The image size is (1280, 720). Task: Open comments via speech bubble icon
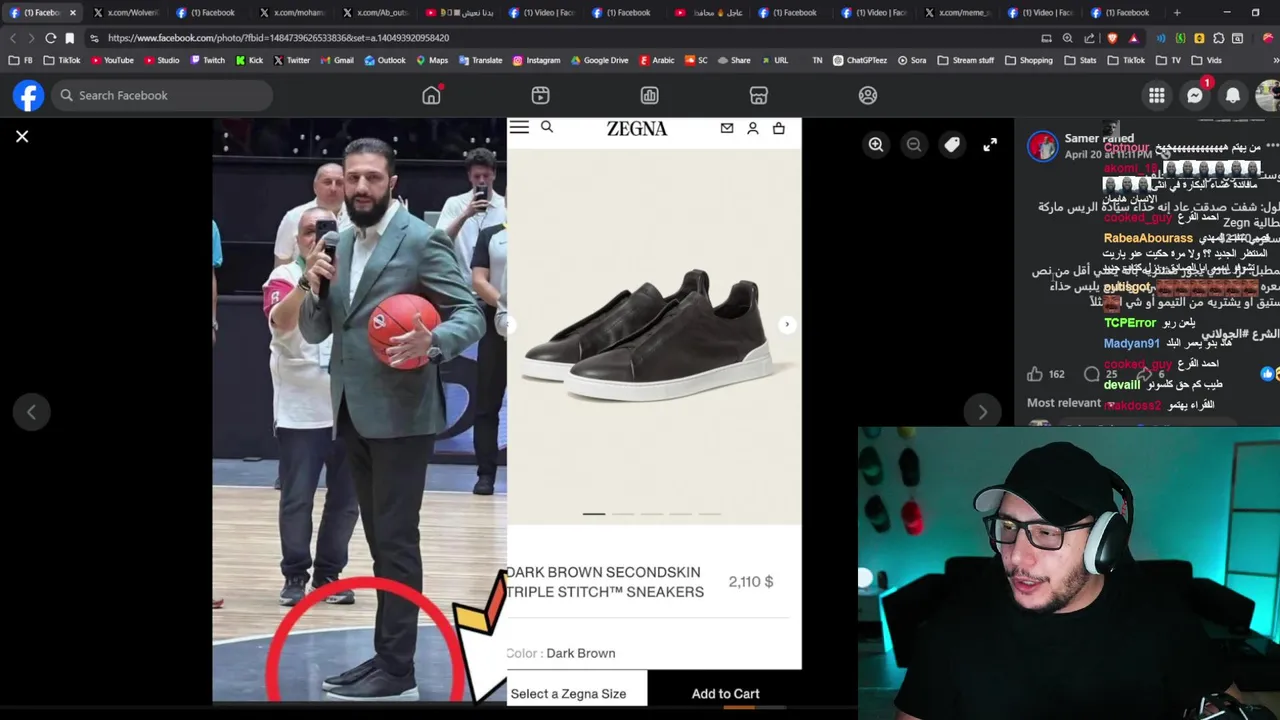coord(1092,374)
